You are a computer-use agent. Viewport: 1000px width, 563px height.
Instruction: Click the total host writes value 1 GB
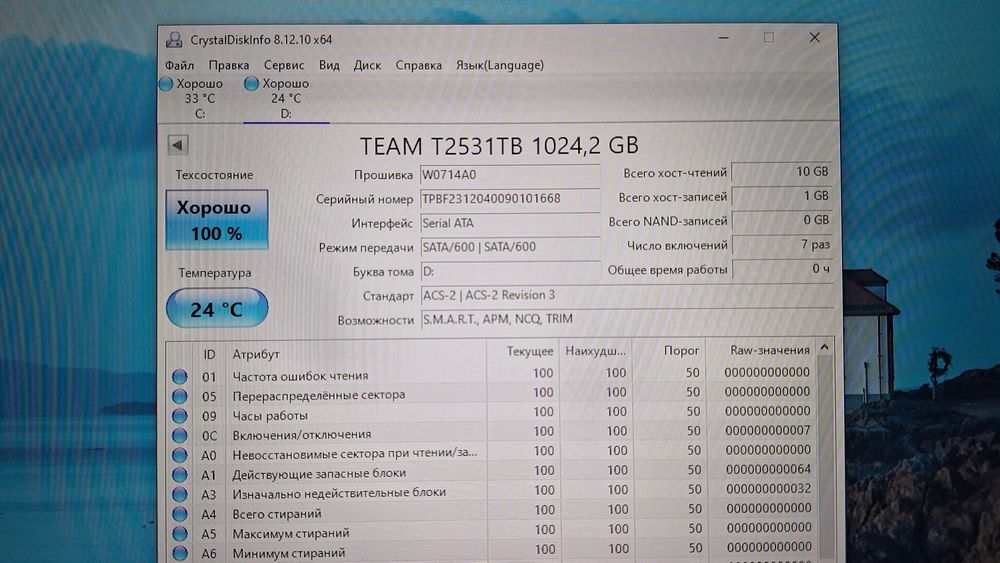pos(782,196)
